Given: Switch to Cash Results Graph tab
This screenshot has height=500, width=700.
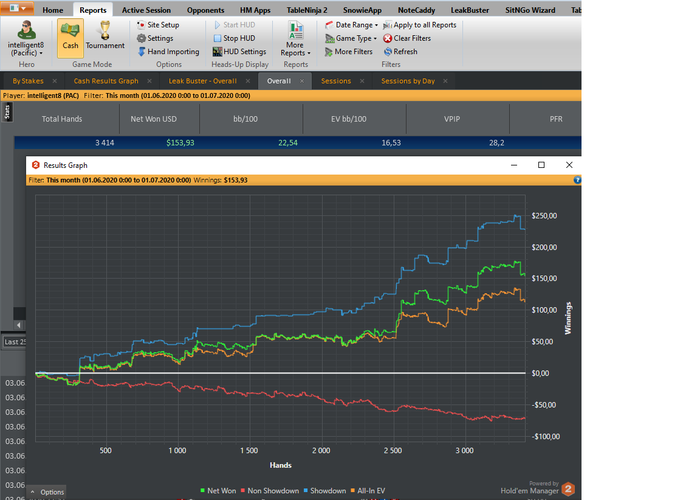Looking at the screenshot, I should (x=106, y=81).
